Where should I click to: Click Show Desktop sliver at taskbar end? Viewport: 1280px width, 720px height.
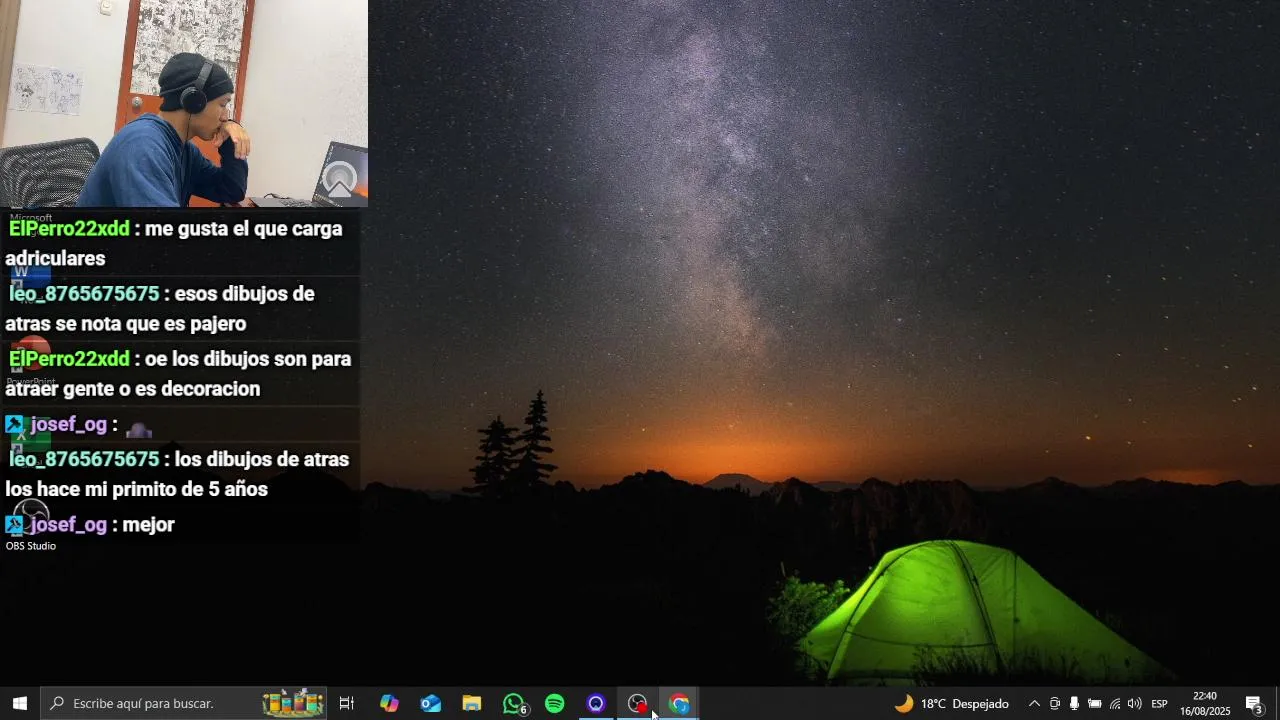tap(1277, 703)
